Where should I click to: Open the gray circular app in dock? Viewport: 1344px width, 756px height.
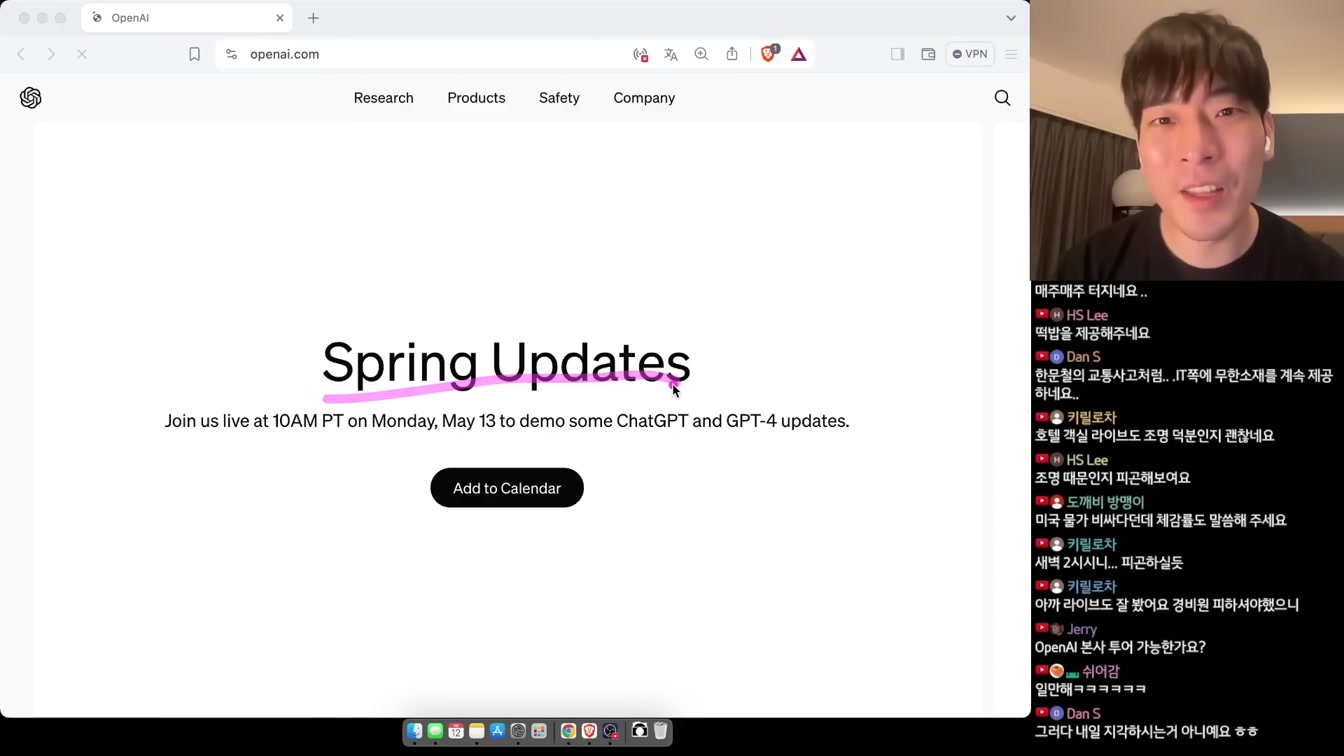[518, 732]
